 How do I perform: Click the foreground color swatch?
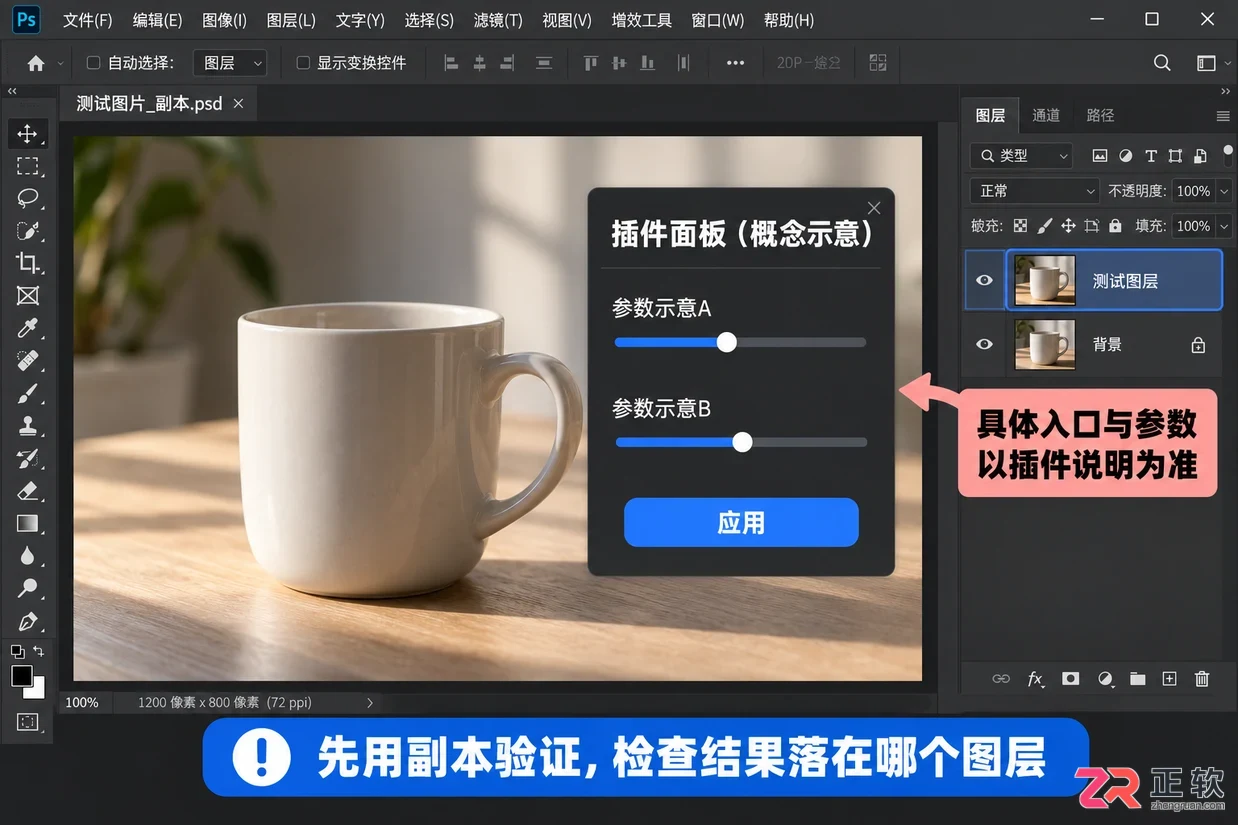(x=22, y=677)
